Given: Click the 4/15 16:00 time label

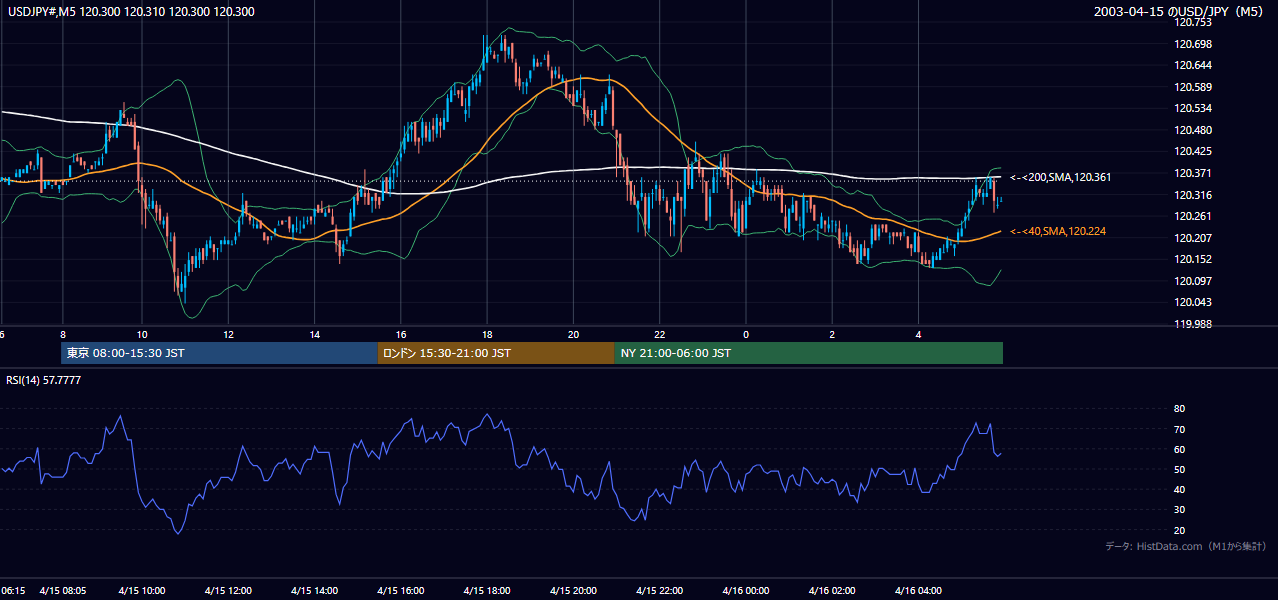Looking at the screenshot, I should (x=400, y=591).
